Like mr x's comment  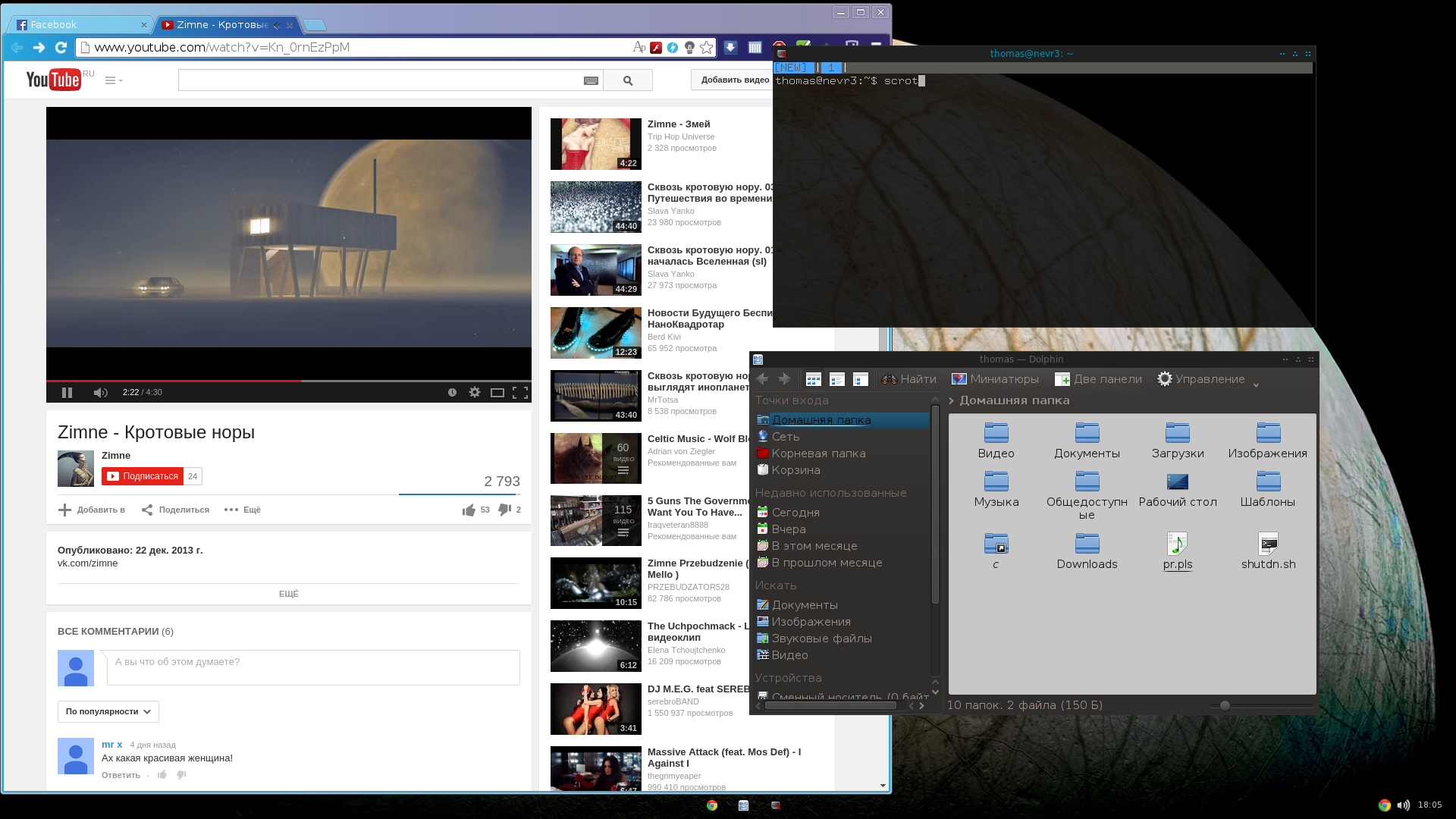(x=162, y=775)
